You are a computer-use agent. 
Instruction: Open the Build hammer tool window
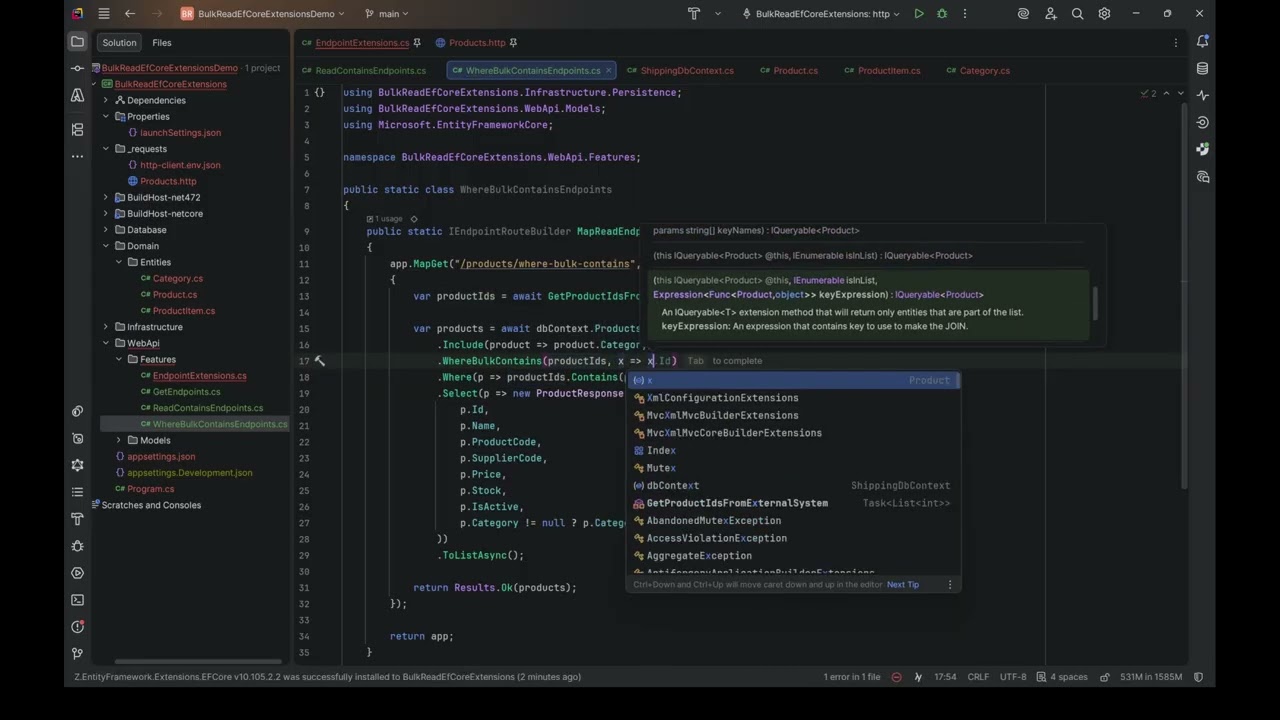(x=77, y=519)
